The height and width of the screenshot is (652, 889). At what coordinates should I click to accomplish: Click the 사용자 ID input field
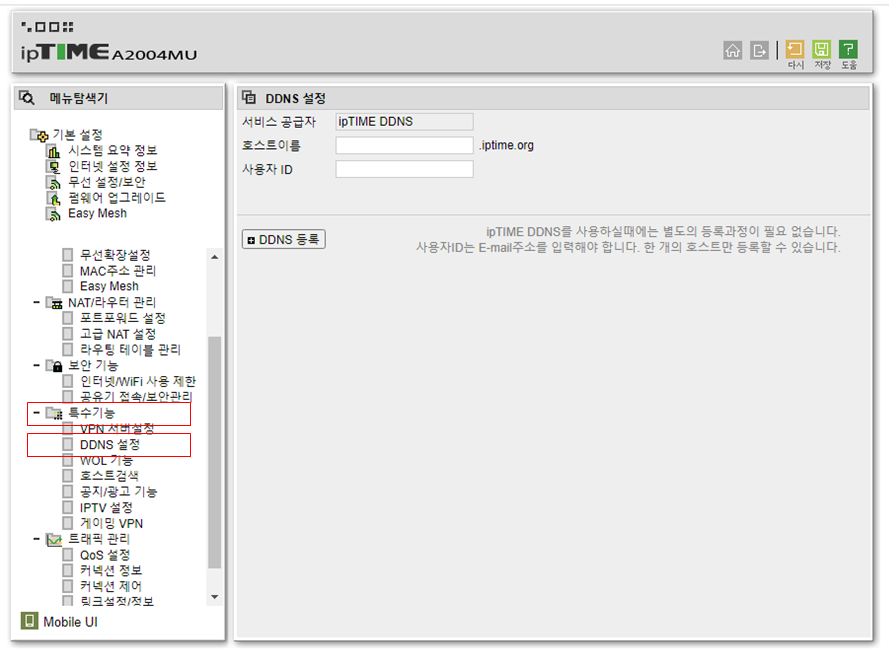[x=404, y=169]
